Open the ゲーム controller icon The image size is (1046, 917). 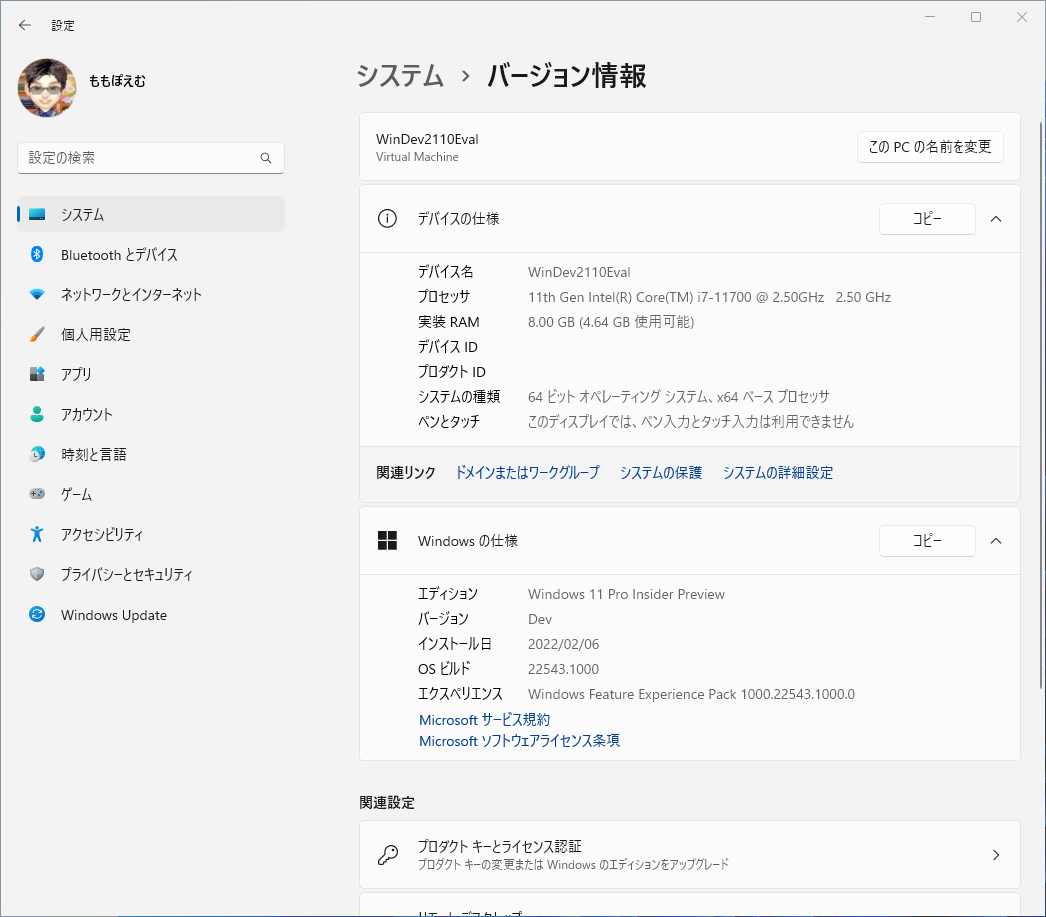click(37, 494)
